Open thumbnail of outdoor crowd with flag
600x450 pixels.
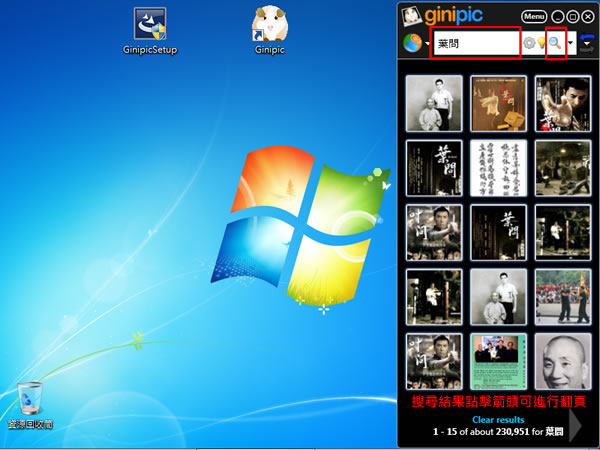[562, 297]
